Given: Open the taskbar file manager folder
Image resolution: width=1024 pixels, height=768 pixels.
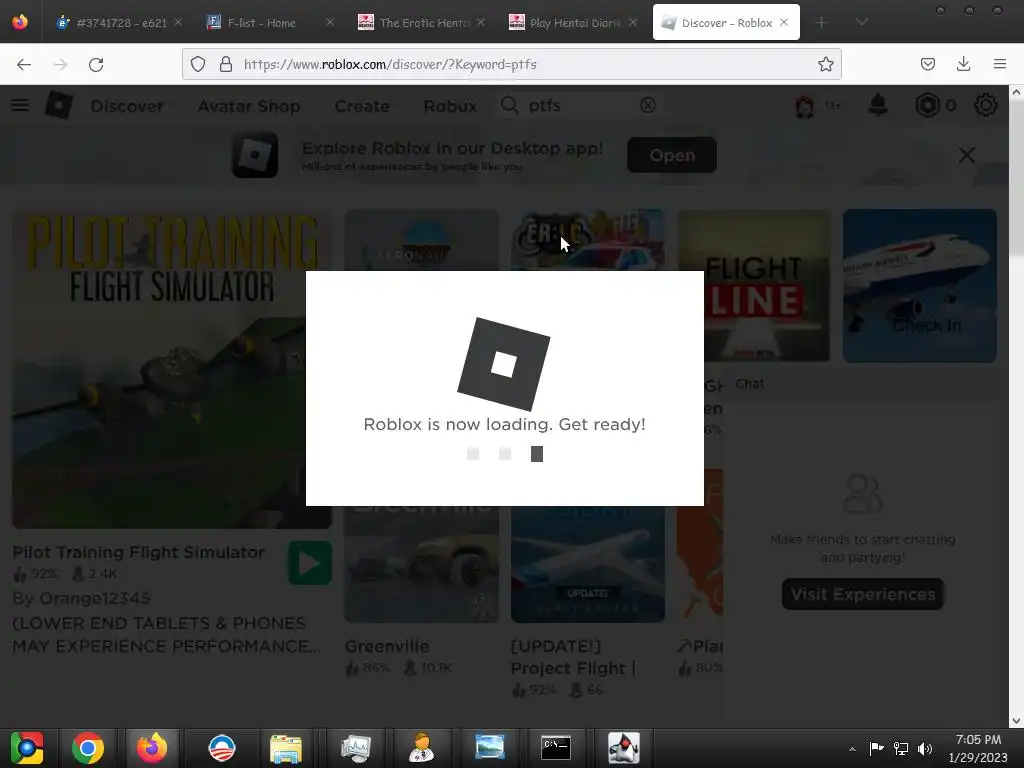Looking at the screenshot, I should tap(286, 748).
